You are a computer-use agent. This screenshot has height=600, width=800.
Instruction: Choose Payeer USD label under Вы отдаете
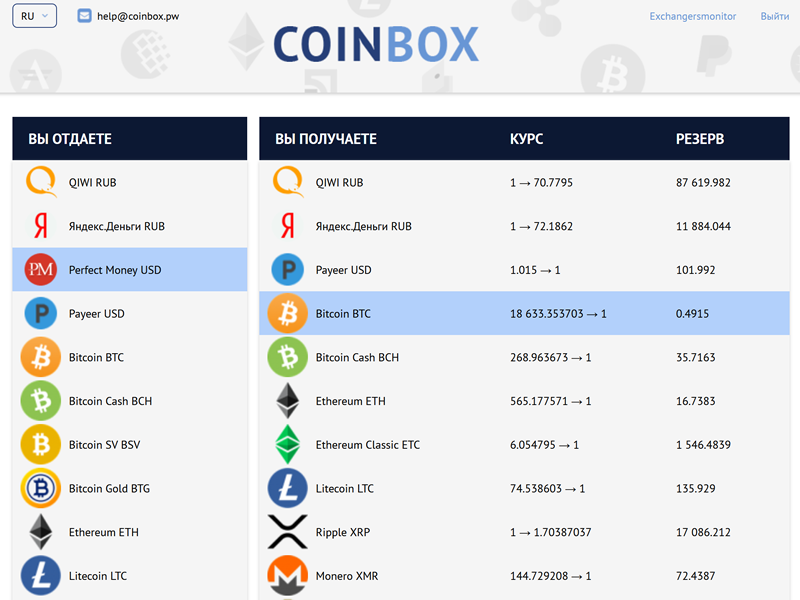point(96,314)
